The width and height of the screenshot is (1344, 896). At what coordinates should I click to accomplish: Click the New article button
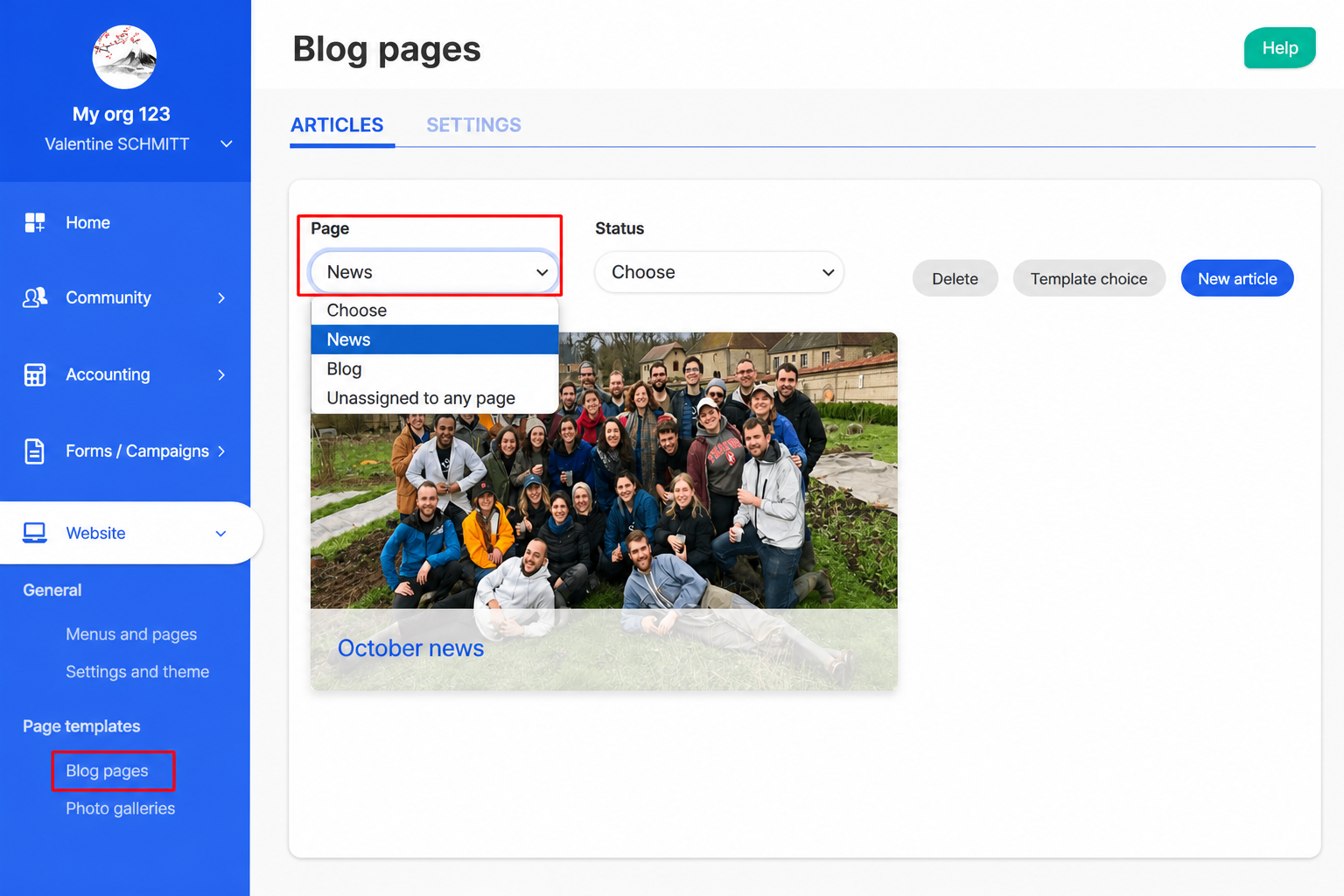(x=1237, y=278)
